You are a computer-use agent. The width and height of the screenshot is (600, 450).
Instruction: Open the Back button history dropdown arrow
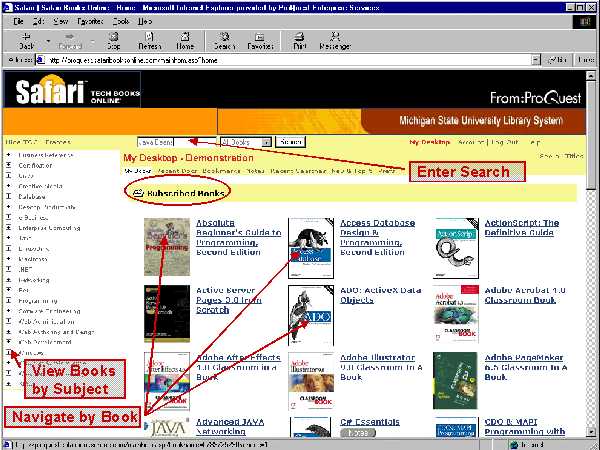point(48,41)
